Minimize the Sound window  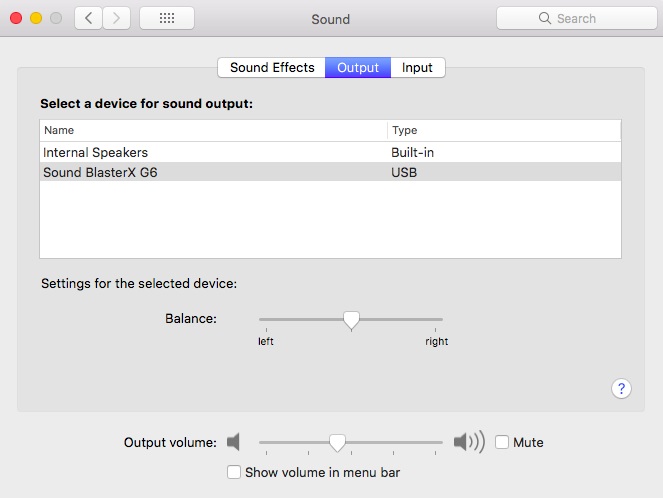click(x=36, y=18)
